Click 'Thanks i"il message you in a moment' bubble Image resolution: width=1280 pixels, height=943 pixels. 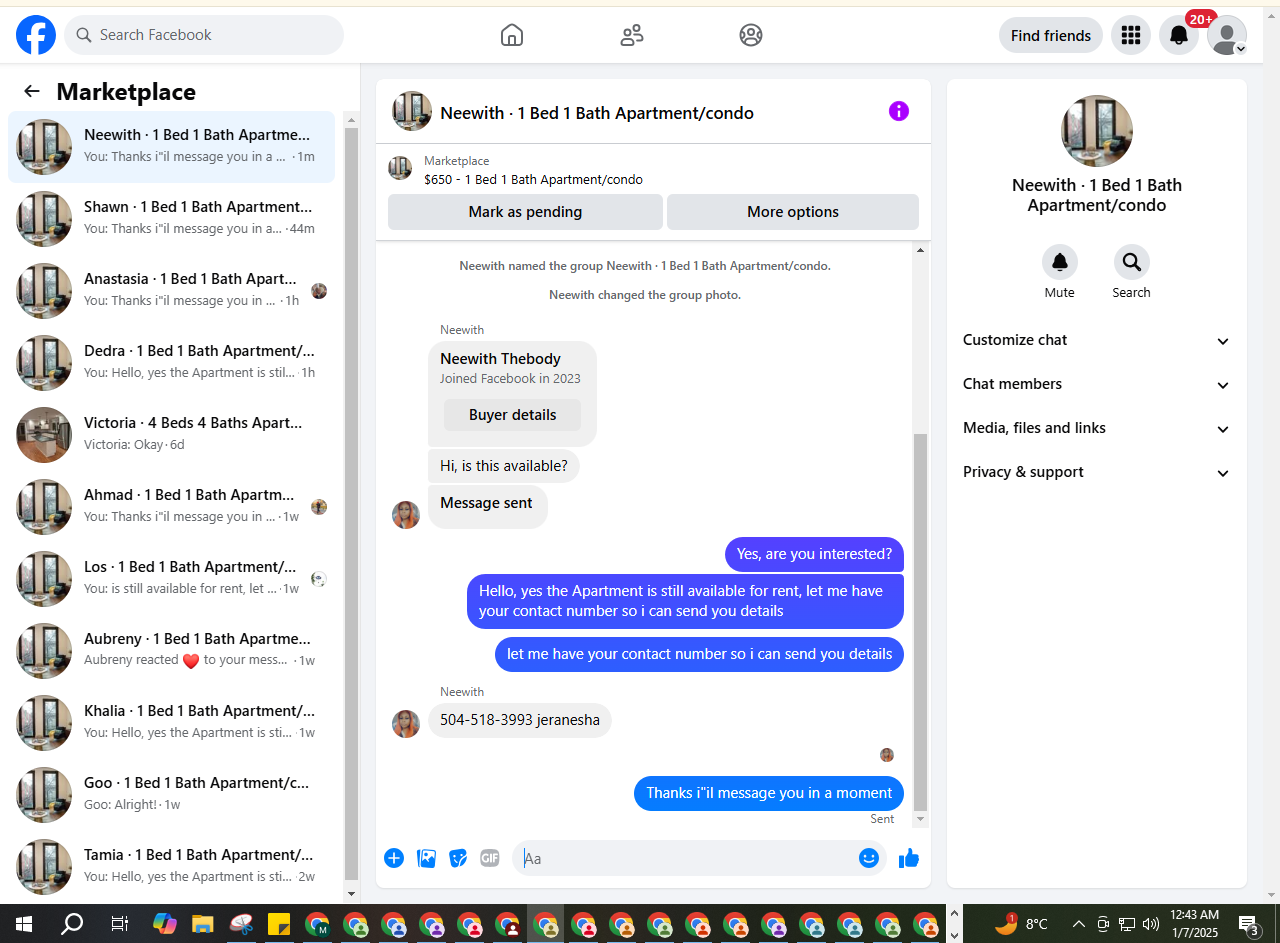click(769, 793)
